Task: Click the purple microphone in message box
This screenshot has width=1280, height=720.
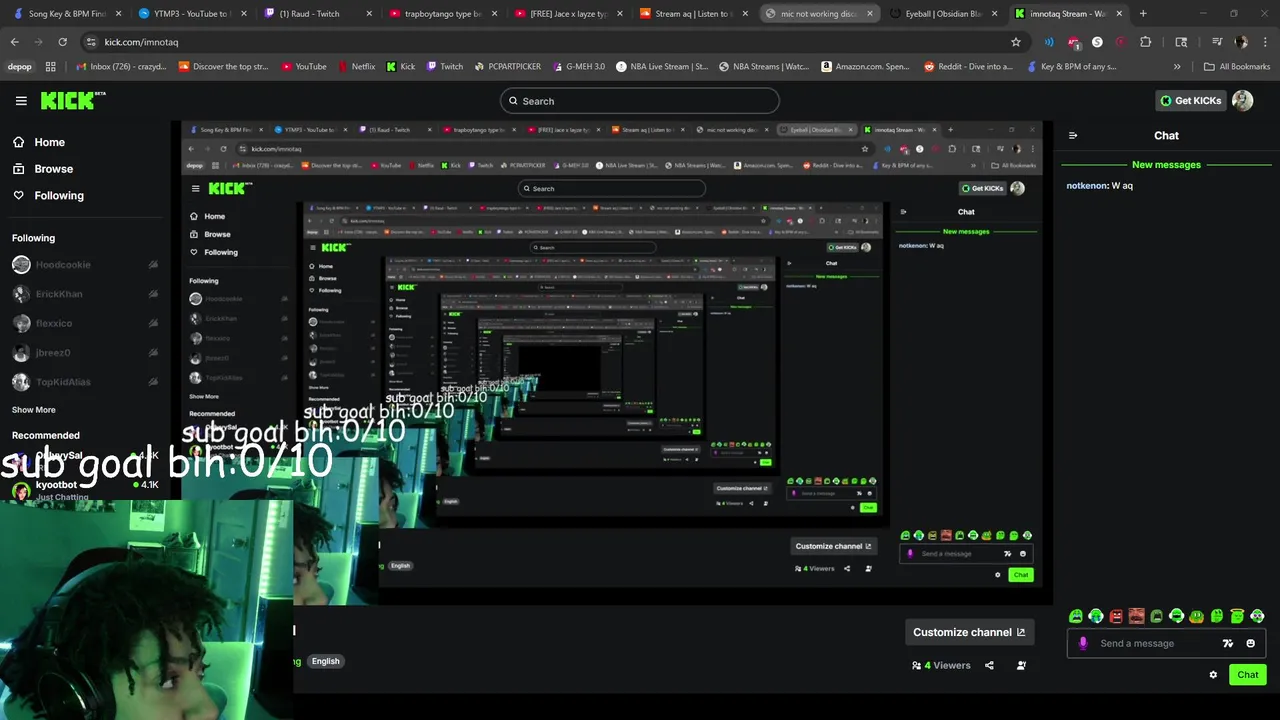Action: (x=1083, y=644)
